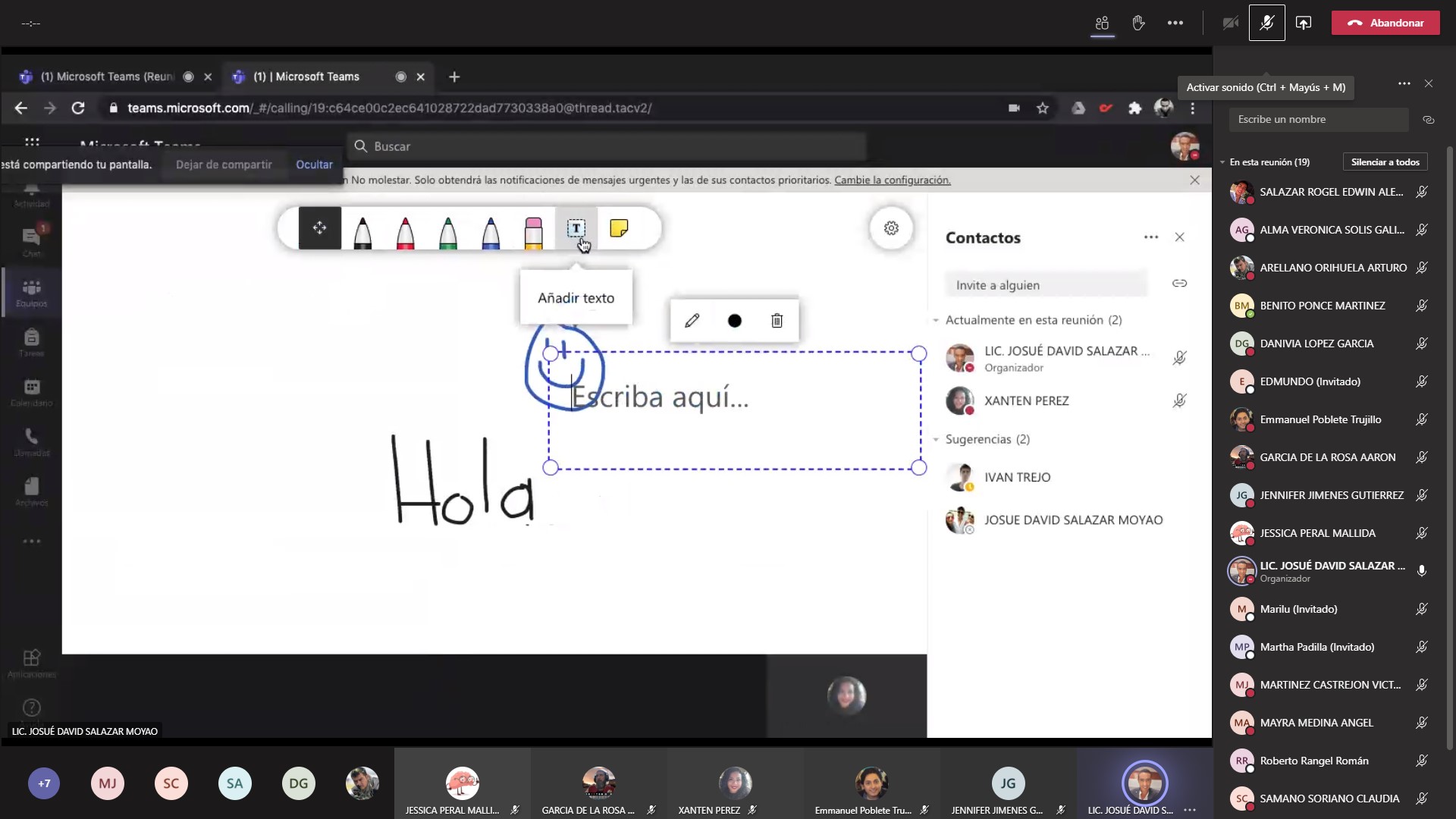Collapse Sugerencias (2) section
The height and width of the screenshot is (819, 1456).
(936, 440)
